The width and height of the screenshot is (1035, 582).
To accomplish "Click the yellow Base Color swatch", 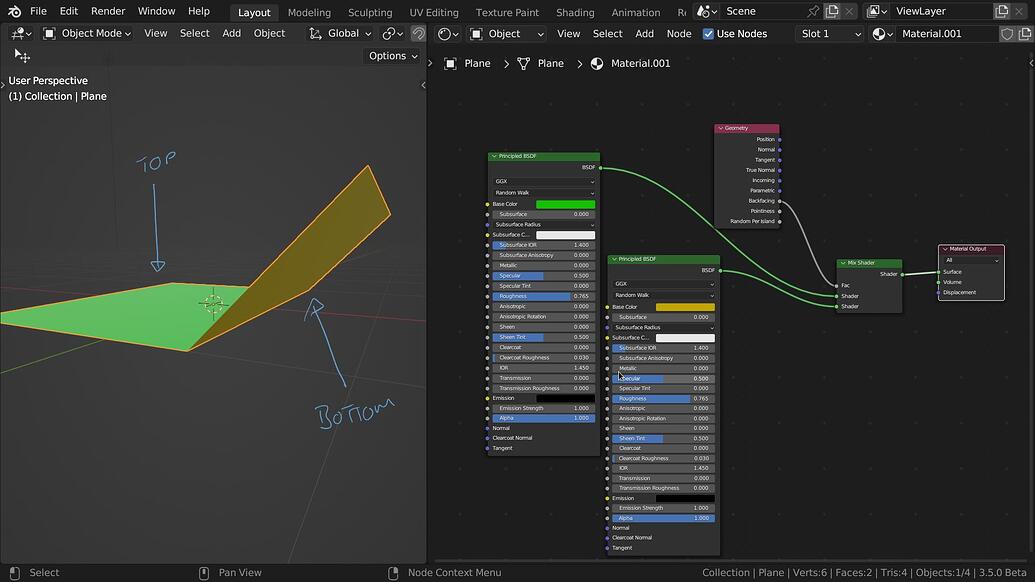I will [x=685, y=307].
